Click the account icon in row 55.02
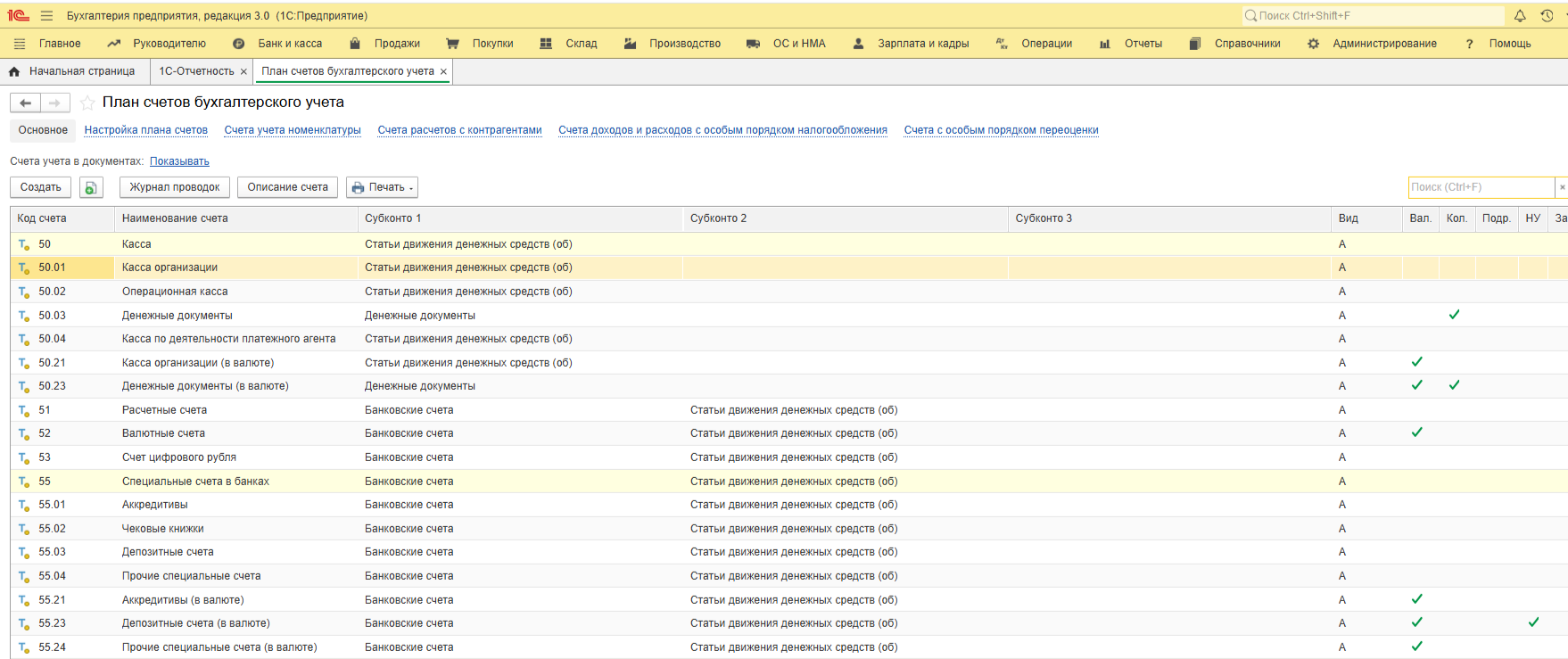Screen dimensions: 1568x659 coord(24,529)
